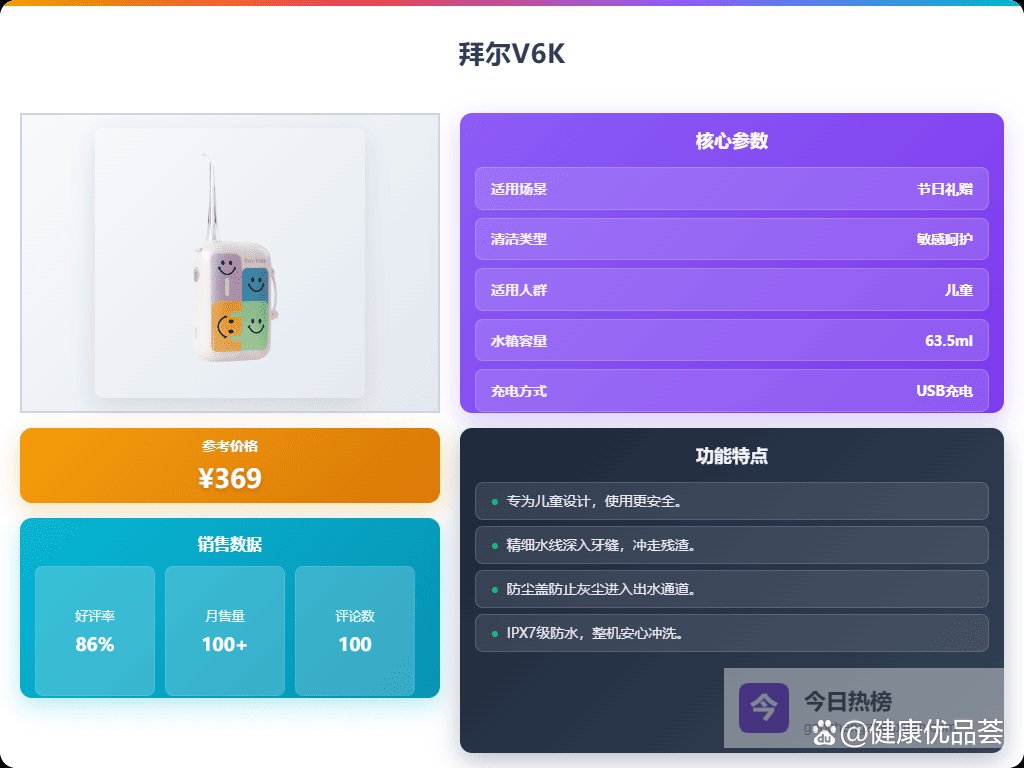
Task: Click the IPX7级防水 feature item
Action: coord(731,633)
